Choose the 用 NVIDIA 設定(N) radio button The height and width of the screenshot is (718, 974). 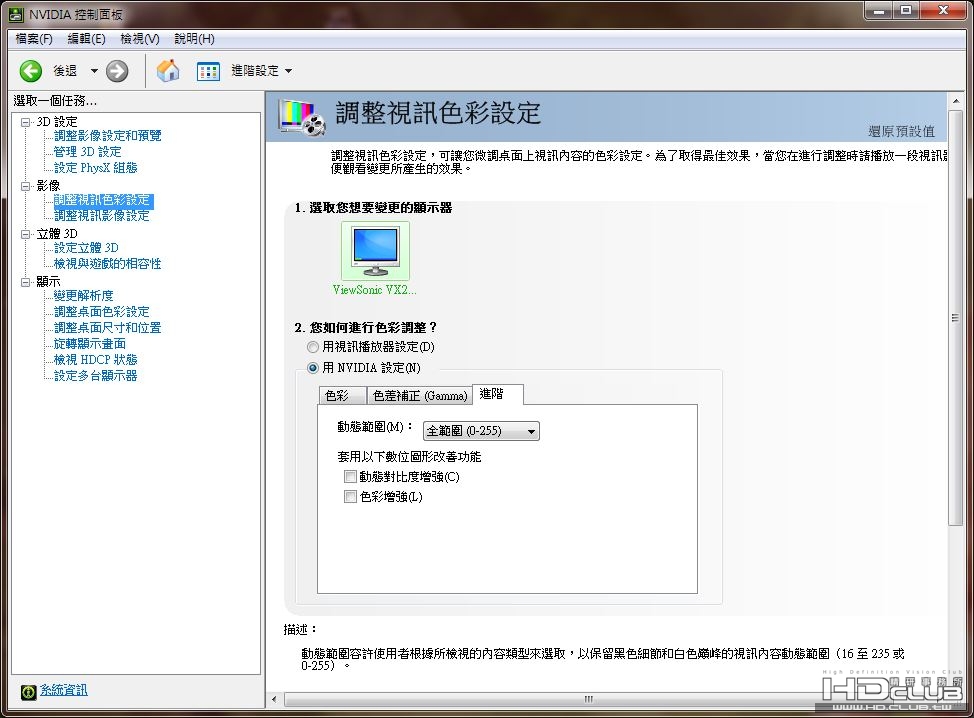tap(313, 368)
